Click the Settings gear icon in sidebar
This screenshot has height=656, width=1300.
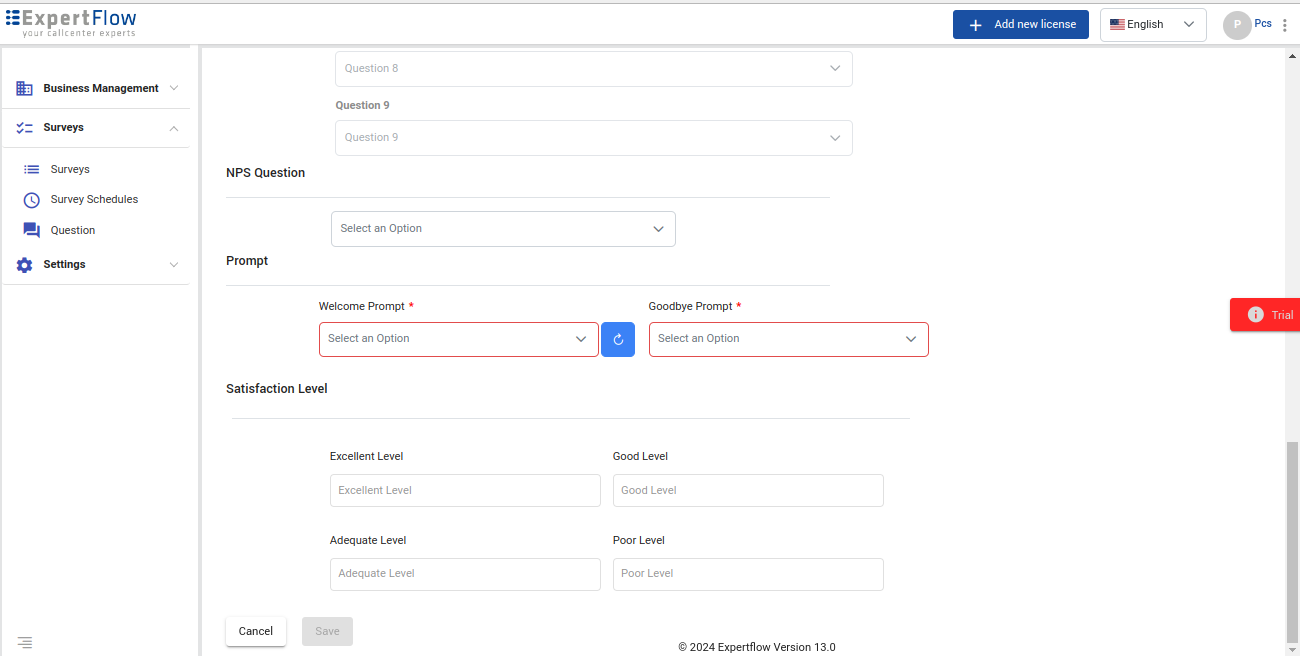point(25,265)
